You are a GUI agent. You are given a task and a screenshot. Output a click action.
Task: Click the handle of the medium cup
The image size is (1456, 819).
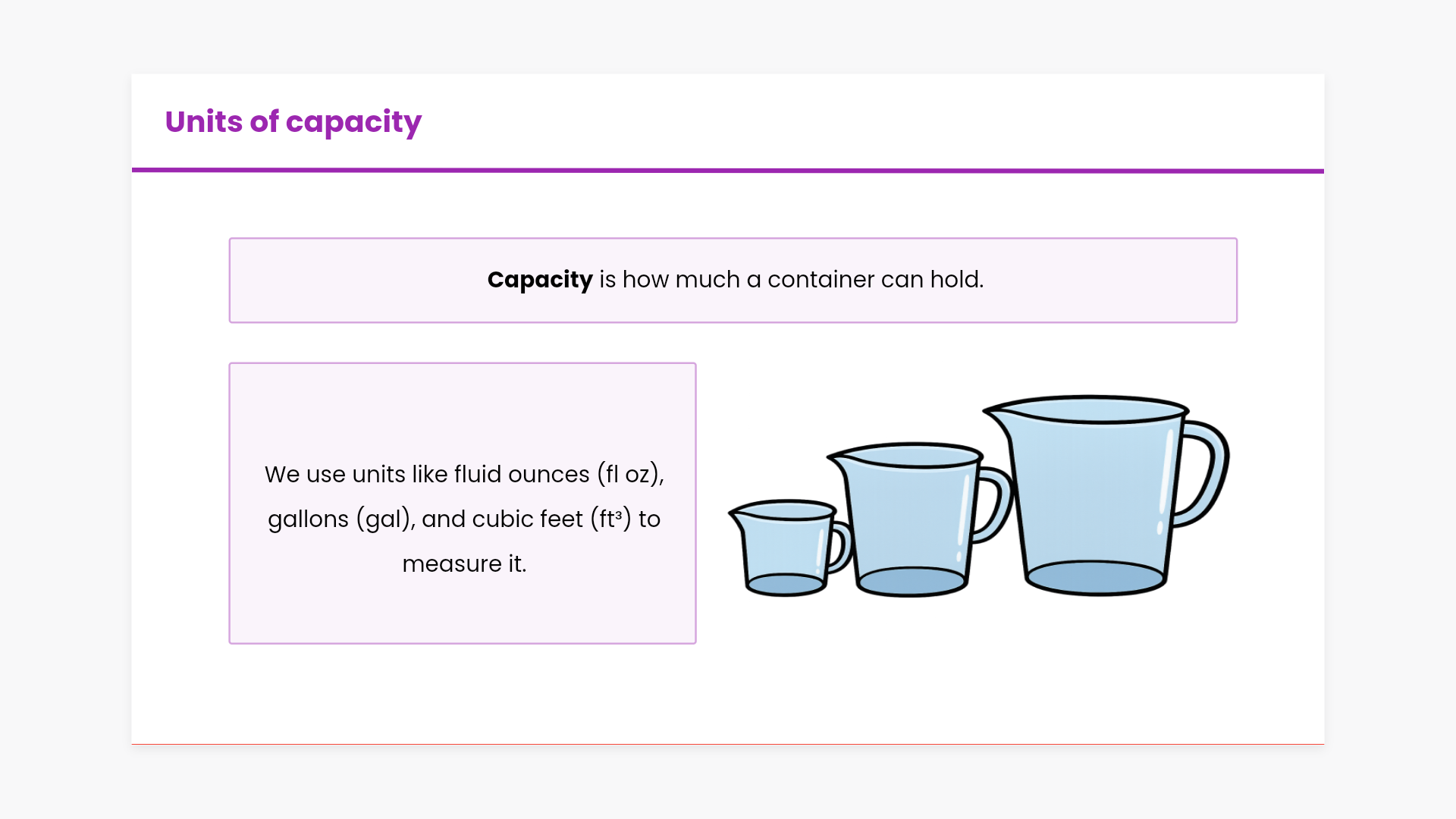[x=995, y=504]
